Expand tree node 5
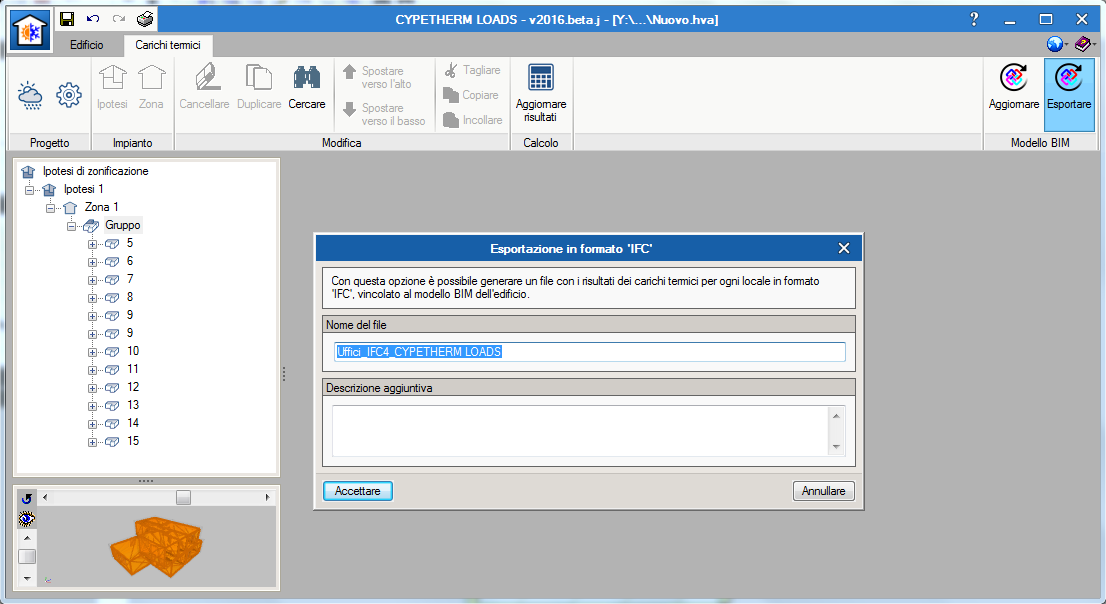 (x=92, y=244)
